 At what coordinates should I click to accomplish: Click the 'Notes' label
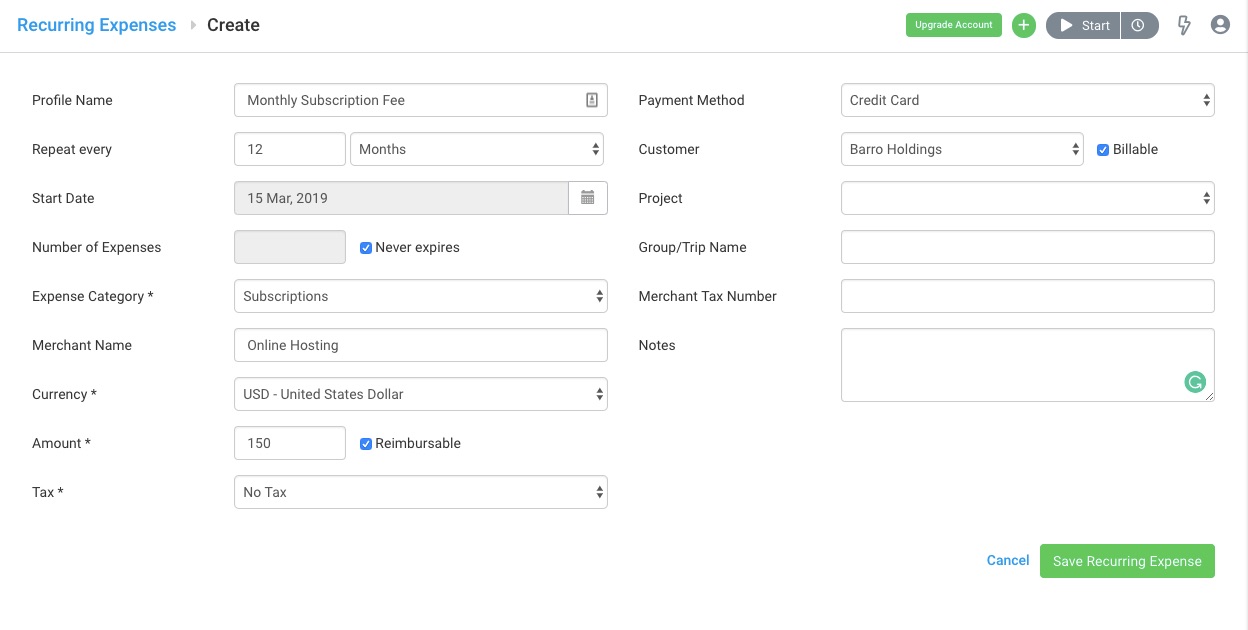(x=657, y=345)
